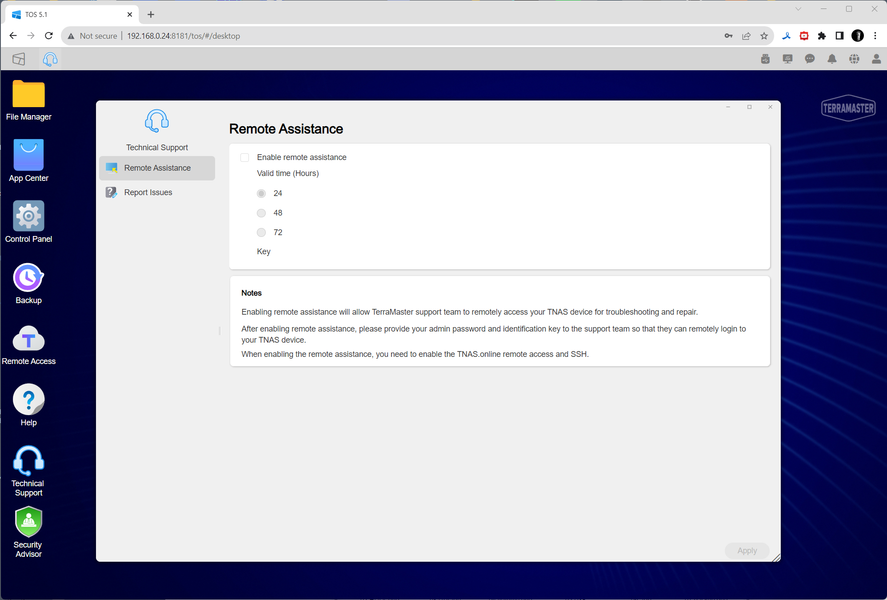Viewport: 887px width, 600px height.
Task: Select 24 hours valid time
Action: (x=261, y=193)
